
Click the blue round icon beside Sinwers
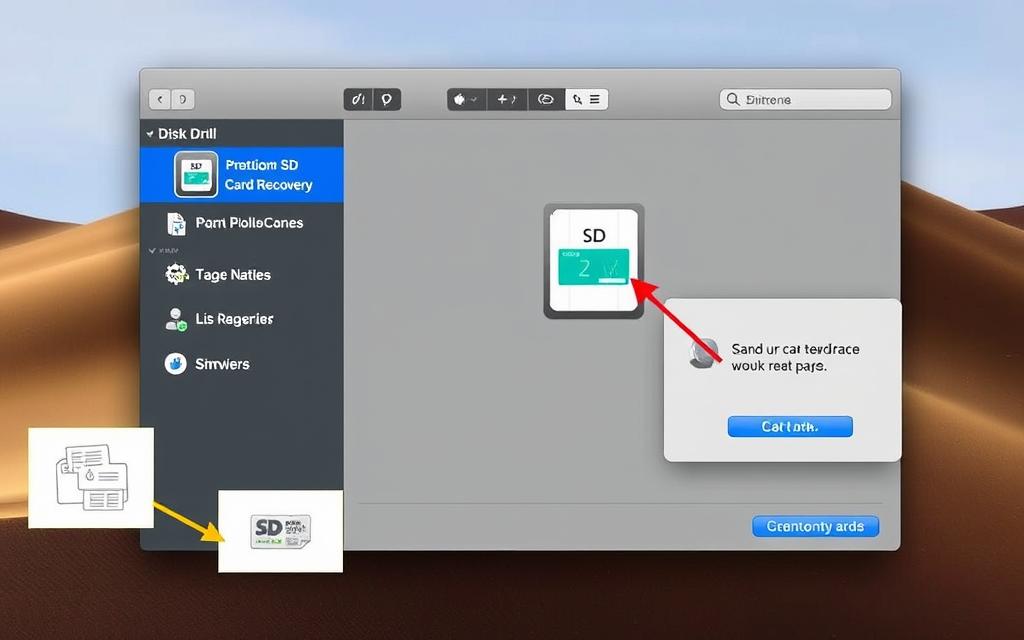176,364
